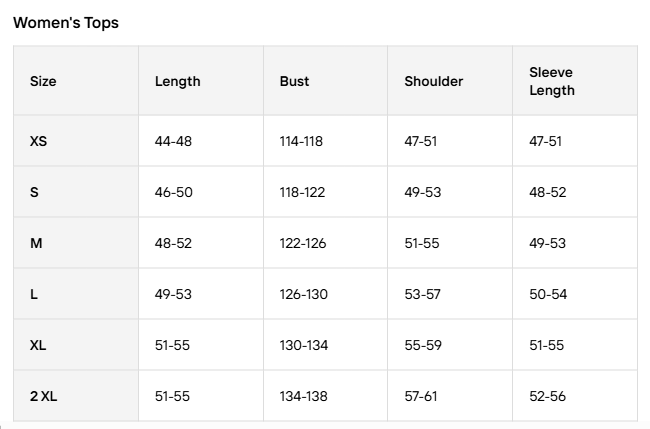Select the S size row label
The image size is (650, 429).
coord(35,192)
